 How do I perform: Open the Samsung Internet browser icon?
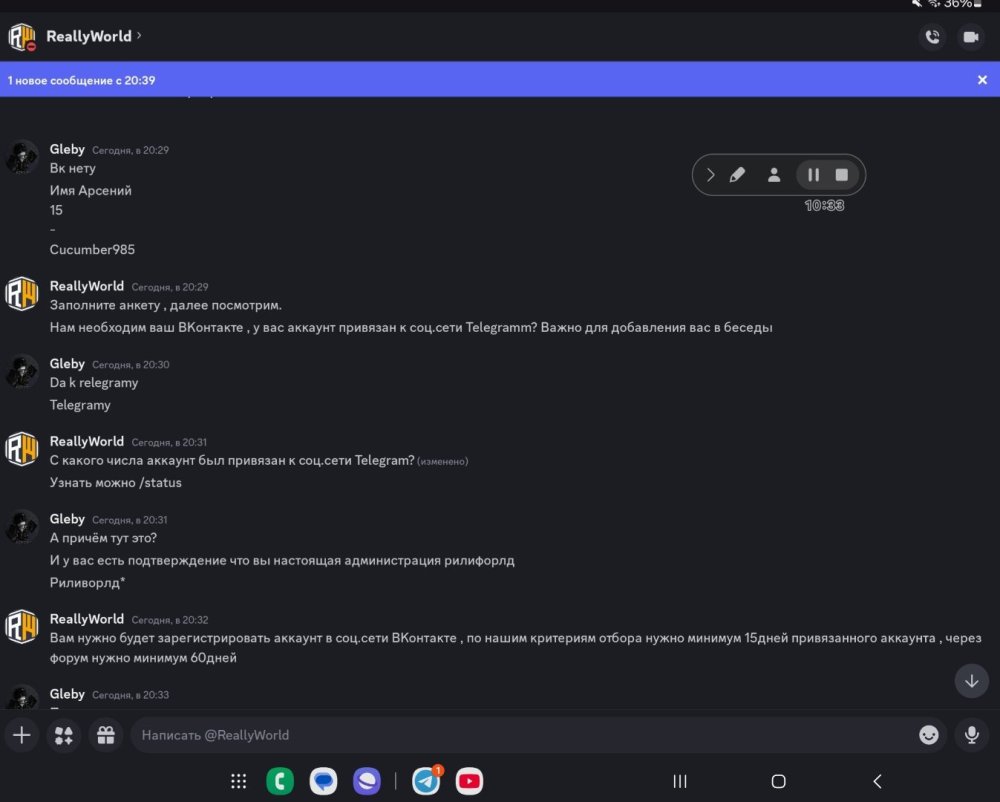point(367,781)
